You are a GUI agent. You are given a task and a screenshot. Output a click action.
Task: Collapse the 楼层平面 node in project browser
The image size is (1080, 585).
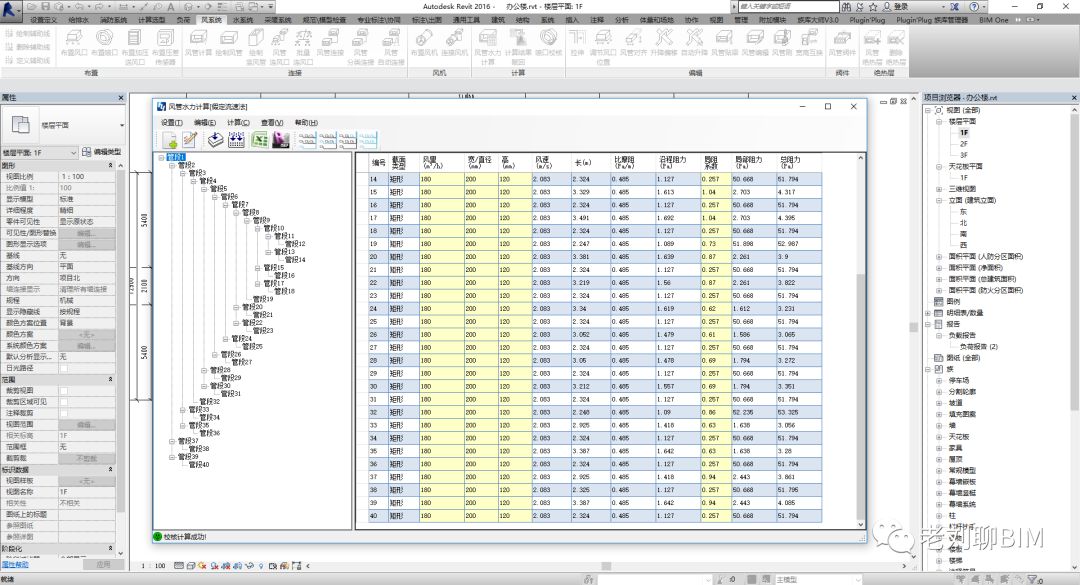coord(939,121)
